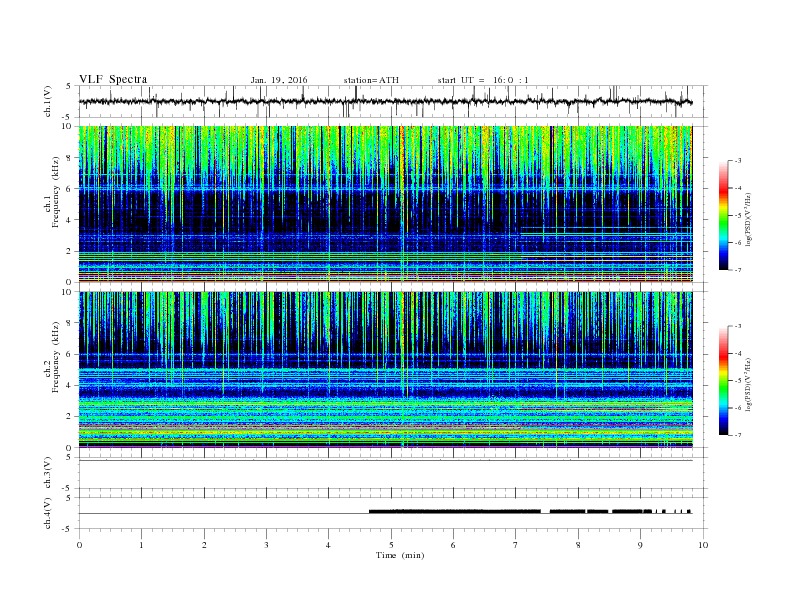792x612 pixels.
Task: Click time axis tick label "7"
Action: (516, 545)
